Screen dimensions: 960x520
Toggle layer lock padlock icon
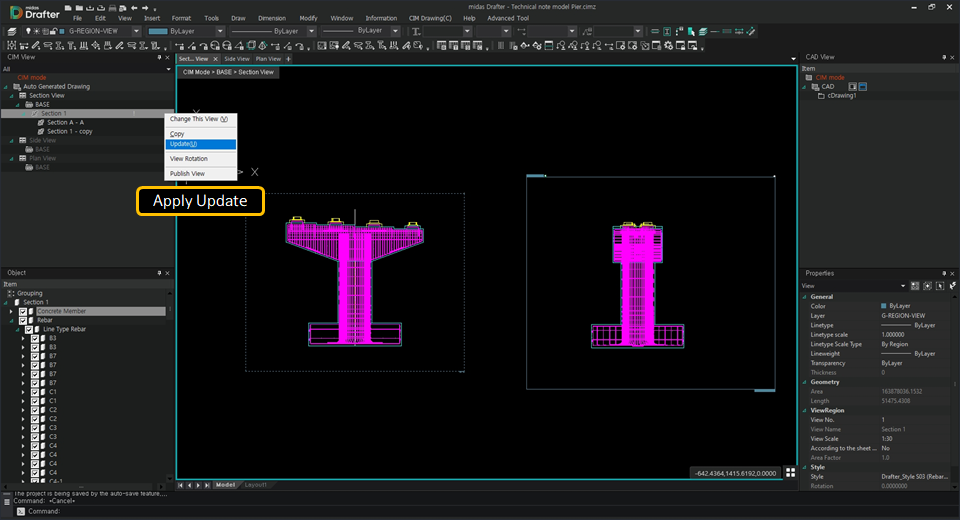point(53,31)
